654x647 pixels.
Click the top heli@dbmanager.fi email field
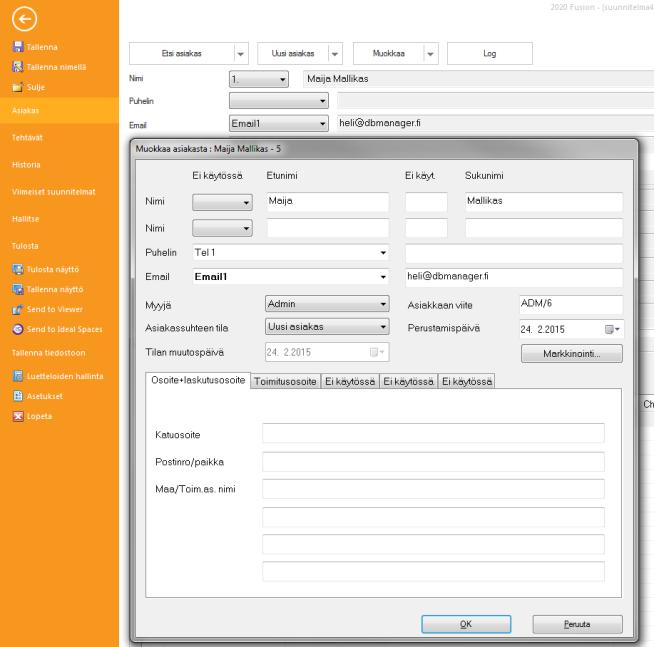point(495,123)
